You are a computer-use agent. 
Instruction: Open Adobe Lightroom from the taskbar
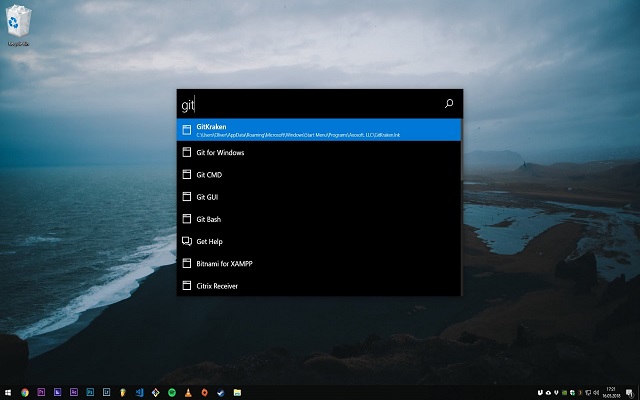tap(107, 393)
